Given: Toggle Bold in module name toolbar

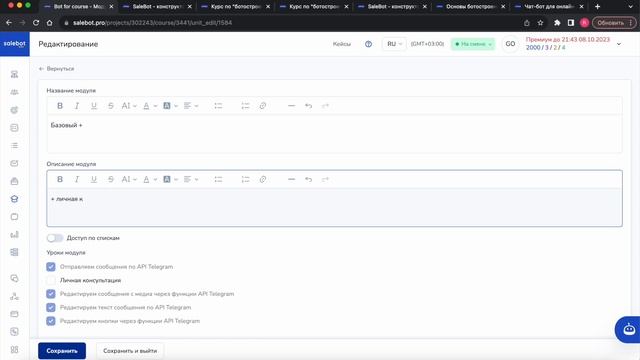Looking at the screenshot, I should point(60,106).
